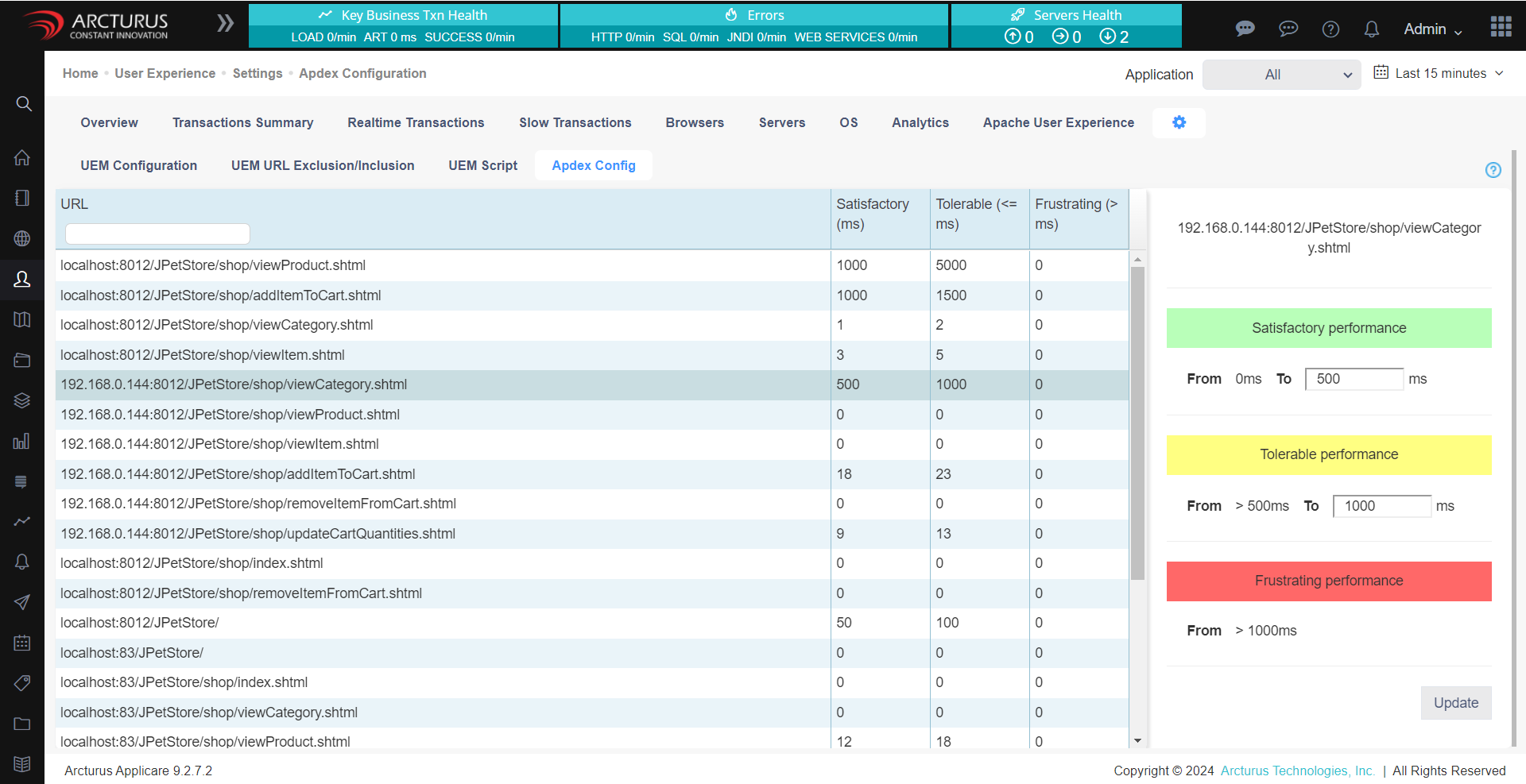Open the help question mark icon
The image size is (1526, 784).
click(1330, 29)
